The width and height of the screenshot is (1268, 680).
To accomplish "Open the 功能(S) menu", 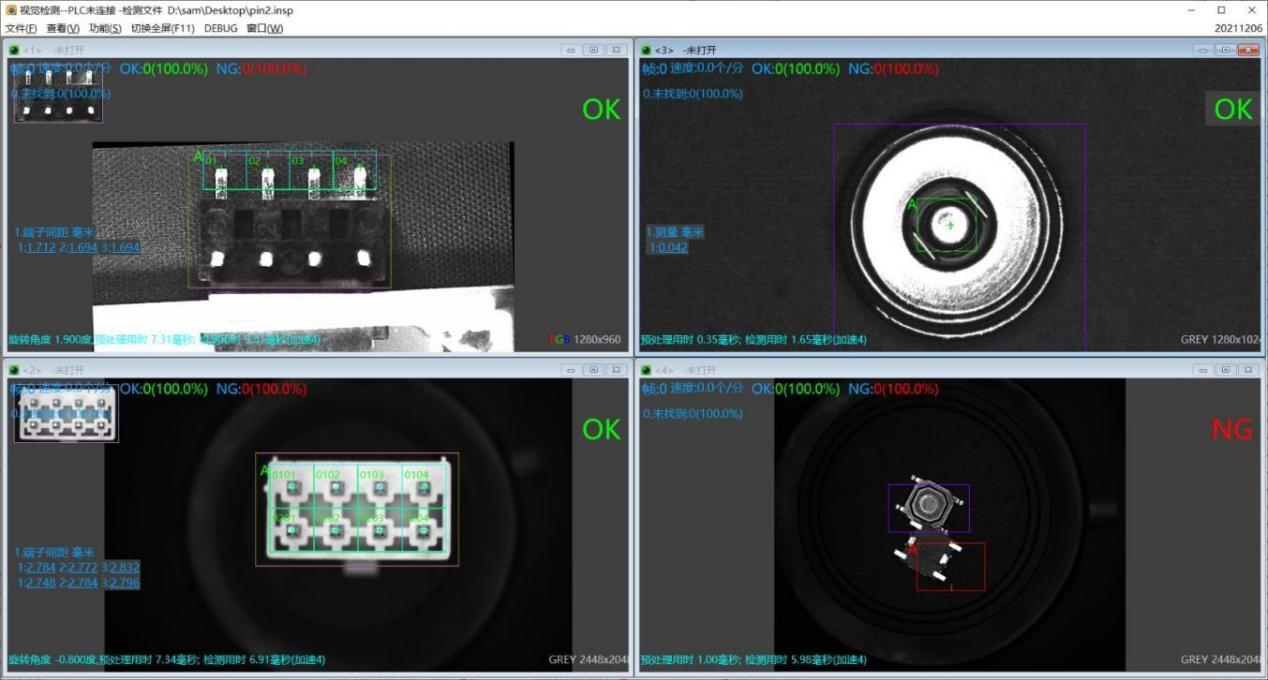I will pos(105,28).
